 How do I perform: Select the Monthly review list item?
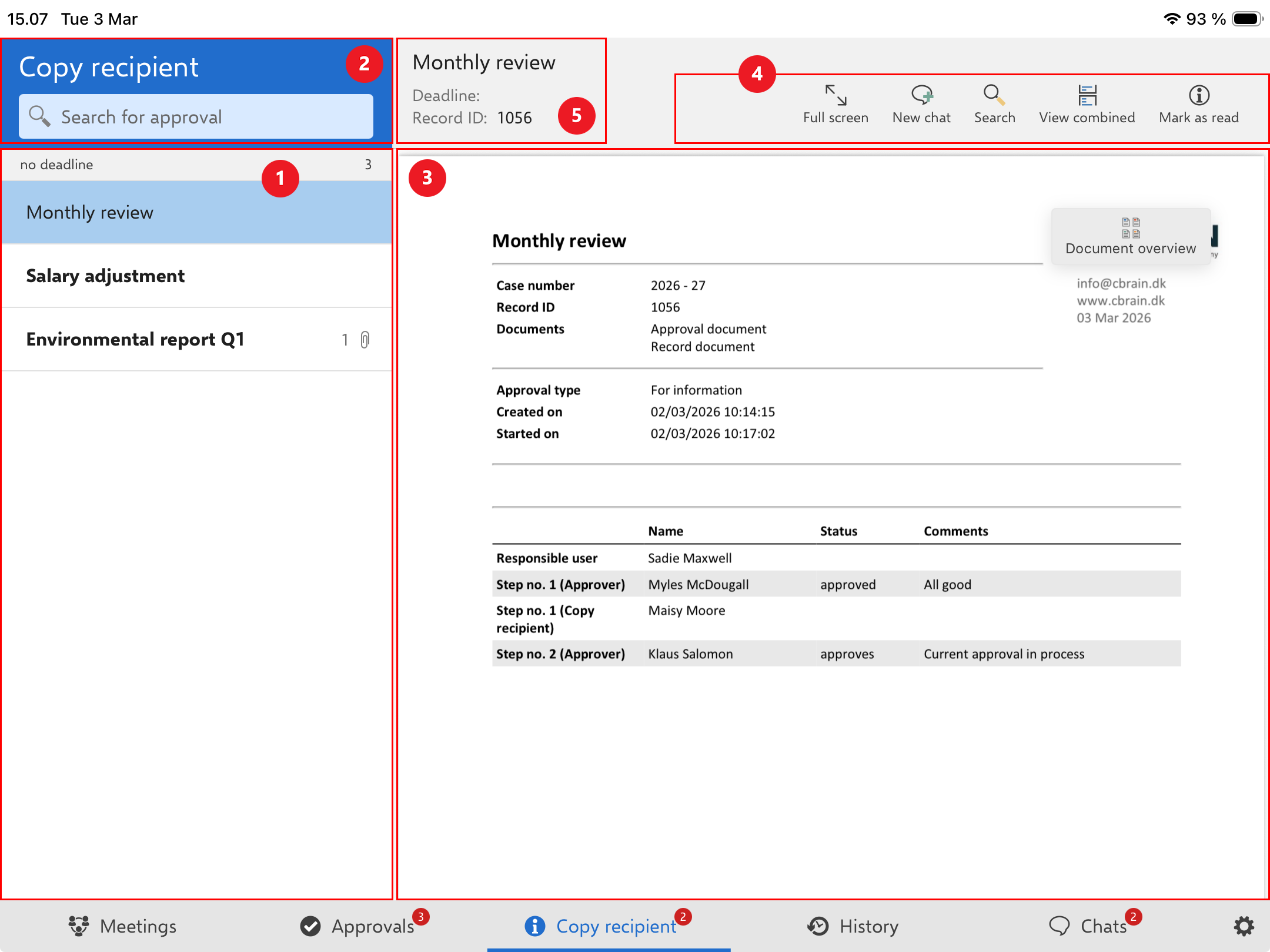click(x=197, y=212)
